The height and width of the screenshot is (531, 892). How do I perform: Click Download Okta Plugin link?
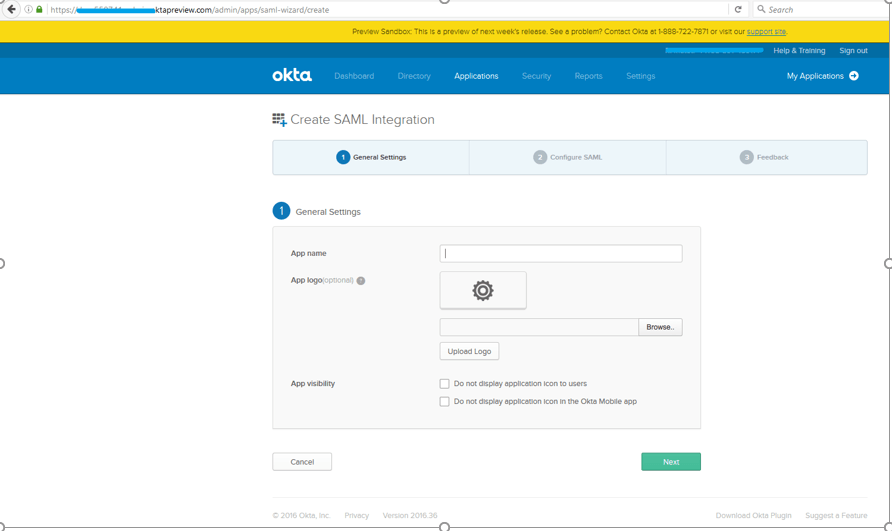(753, 515)
